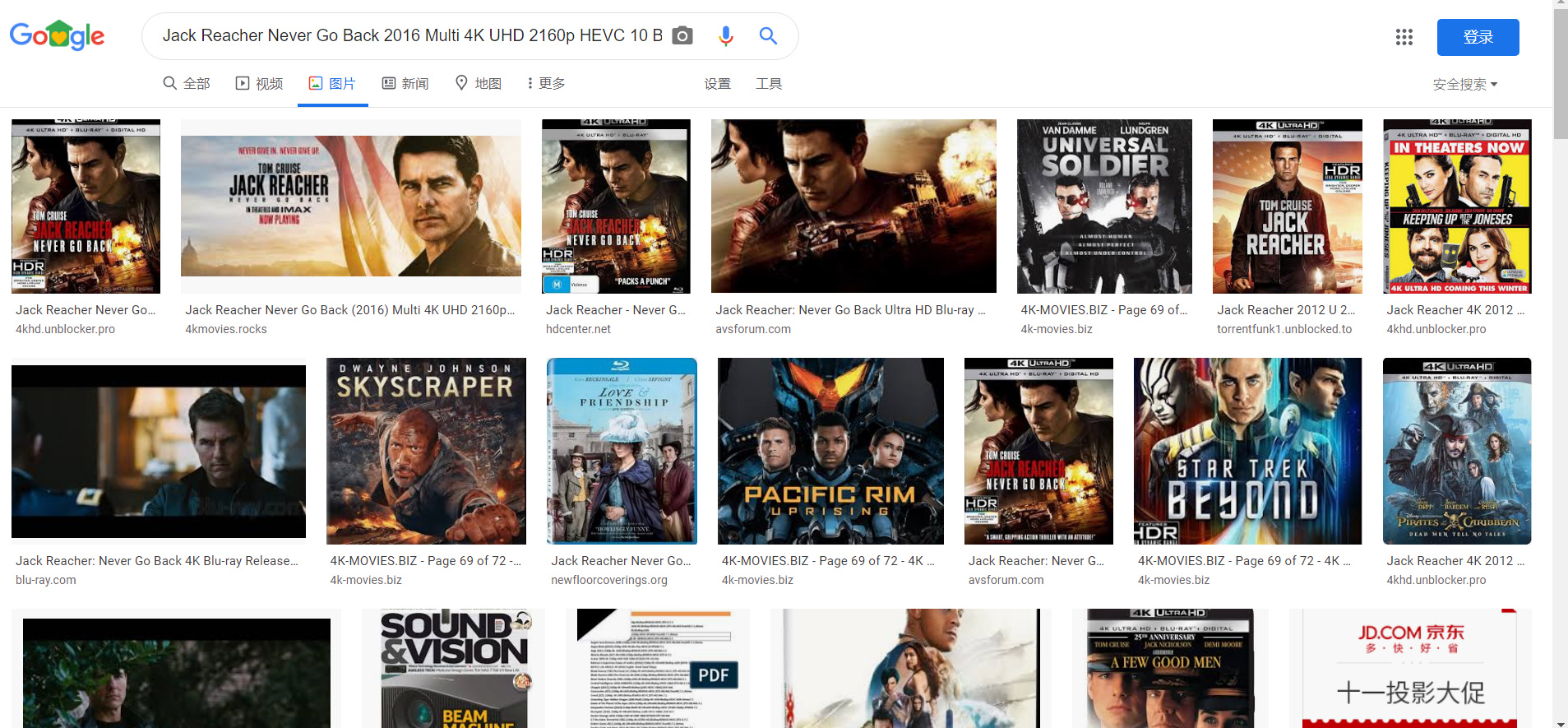Screen dimensions: 1568x728
Task: Click the scrollbar down arrow
Action: 1561,723
